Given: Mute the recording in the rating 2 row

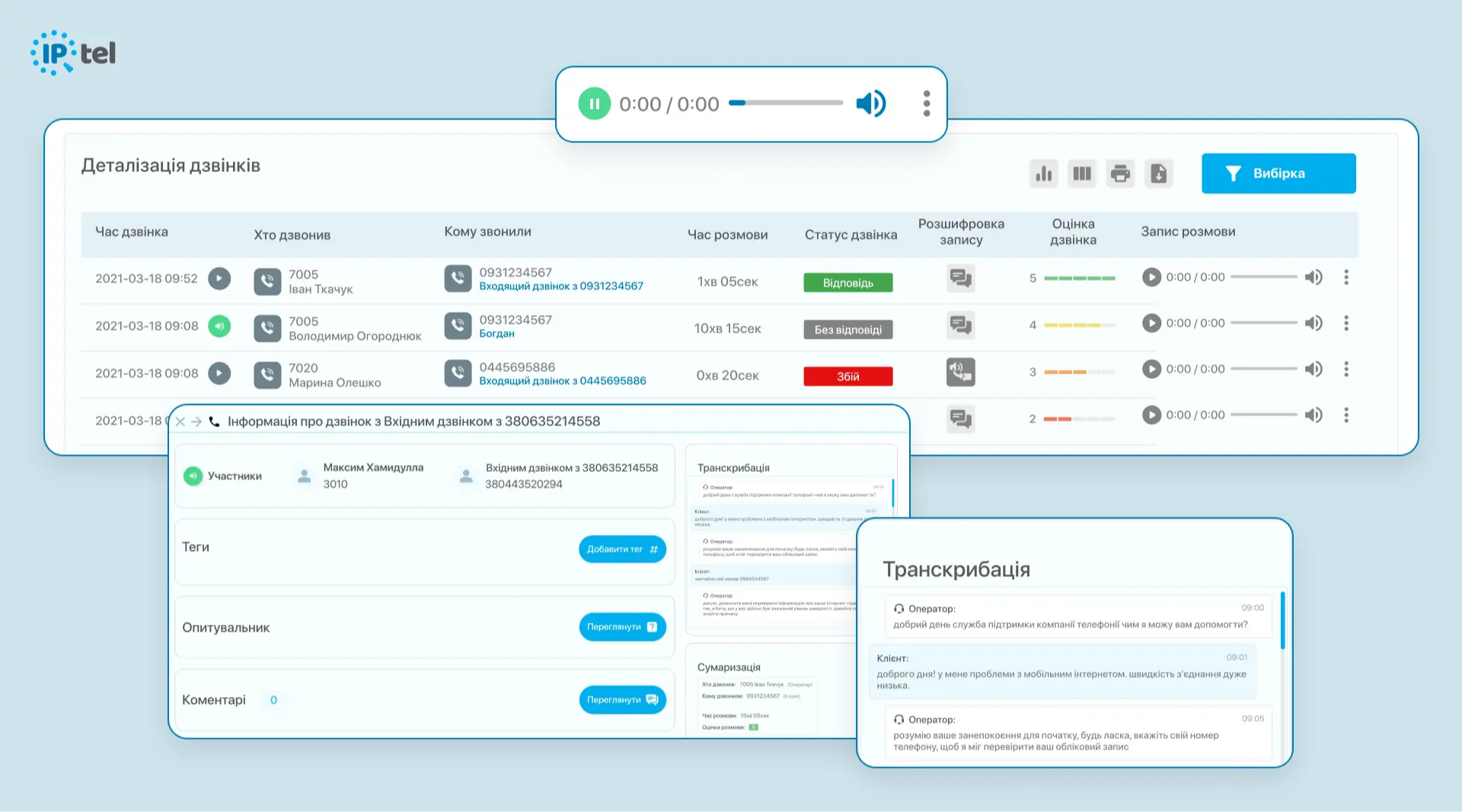Looking at the screenshot, I should click(x=1314, y=415).
